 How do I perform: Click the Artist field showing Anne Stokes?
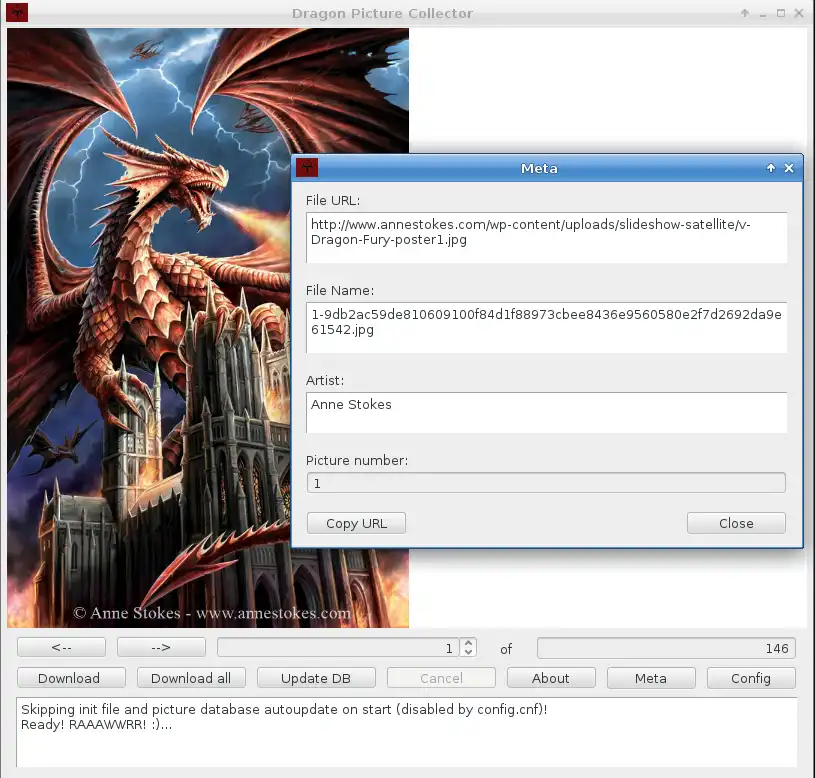point(546,413)
